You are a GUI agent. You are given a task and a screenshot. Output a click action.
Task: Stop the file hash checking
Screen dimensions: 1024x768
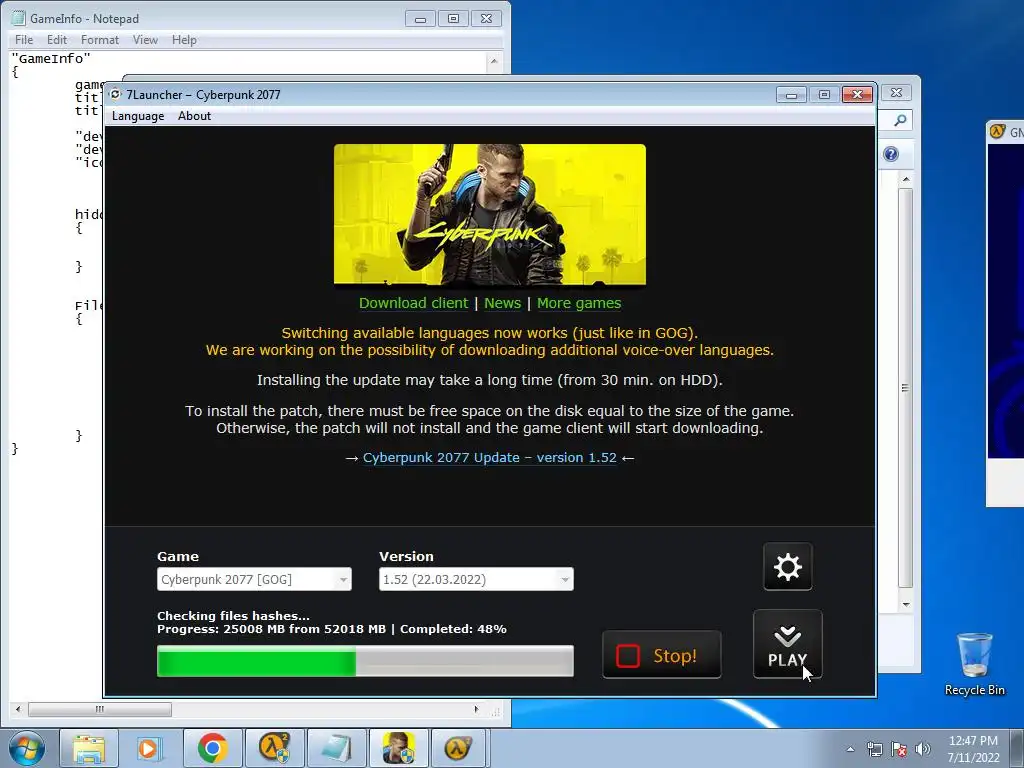[662, 655]
